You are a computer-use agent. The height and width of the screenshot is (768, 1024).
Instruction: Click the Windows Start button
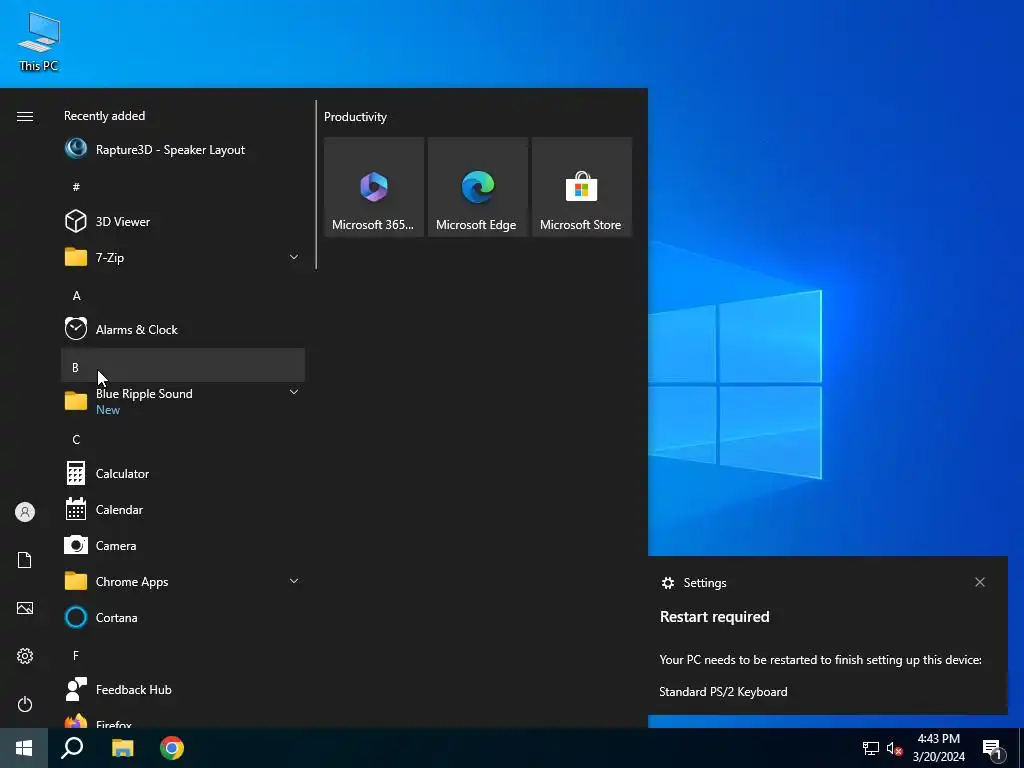pos(24,748)
